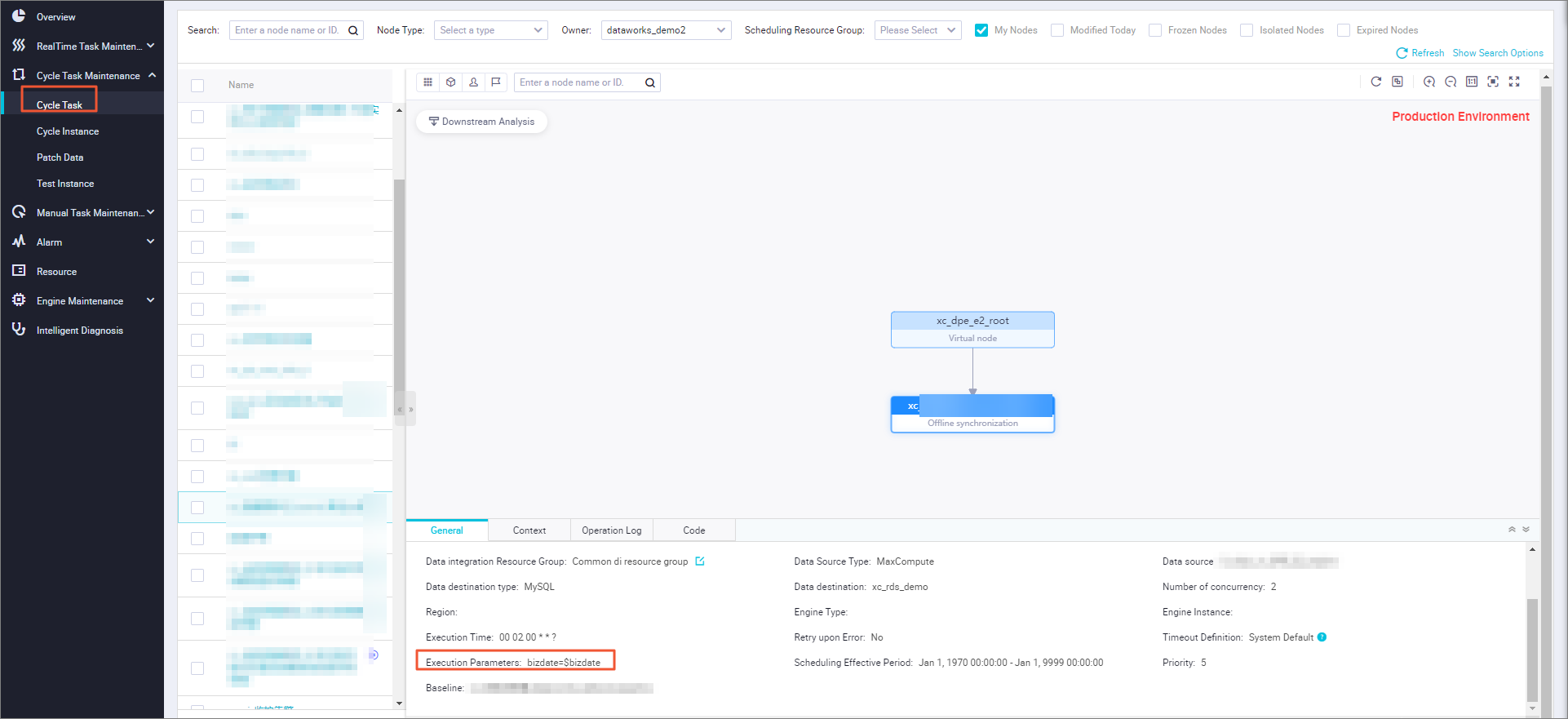The width and height of the screenshot is (1568, 719).
Task: Click the person owner icon in DAG toolbar
Action: coord(473,82)
